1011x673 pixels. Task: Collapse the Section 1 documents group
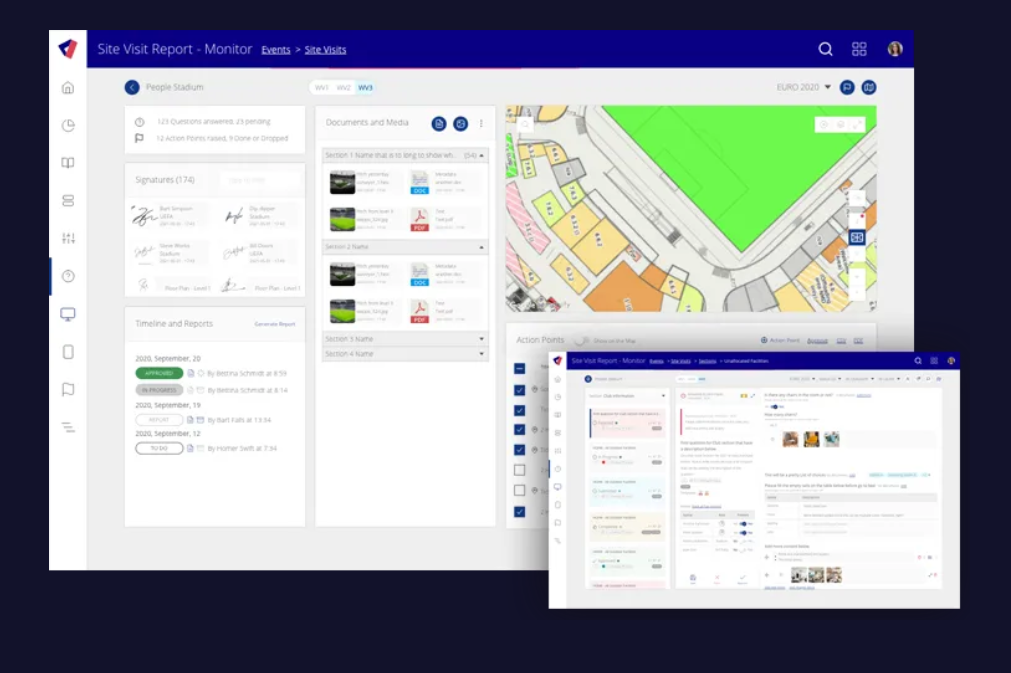(480, 153)
